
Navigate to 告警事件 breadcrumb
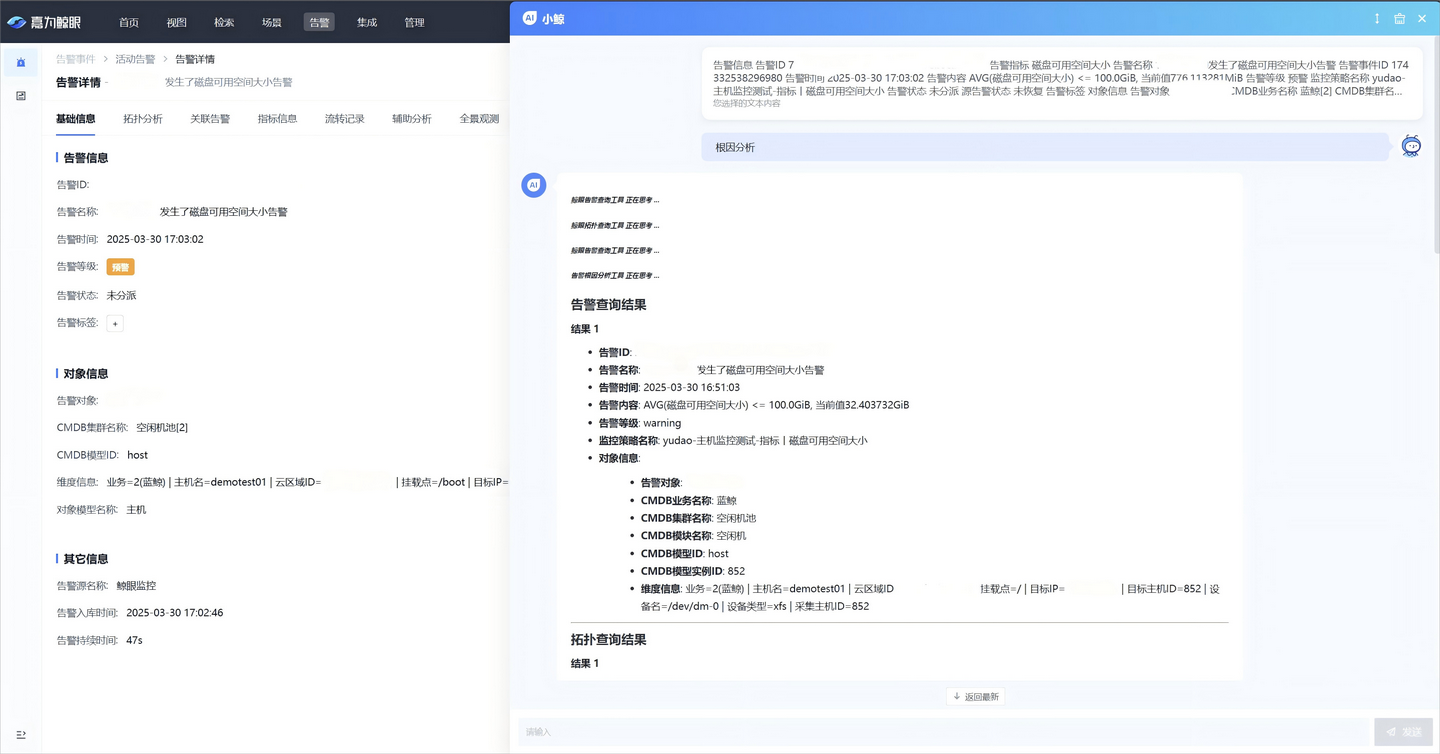[76, 59]
